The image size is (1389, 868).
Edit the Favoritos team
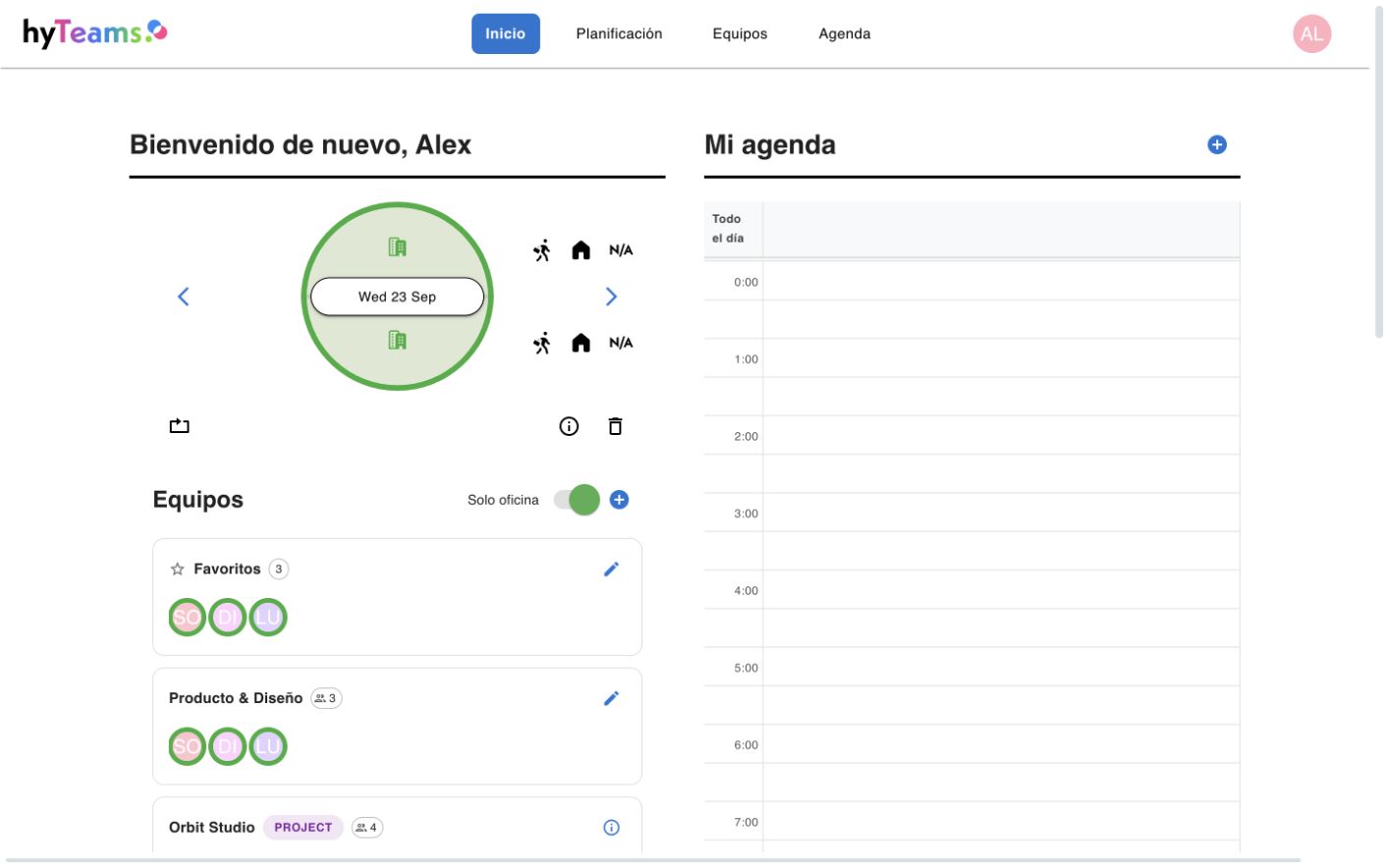(x=611, y=569)
